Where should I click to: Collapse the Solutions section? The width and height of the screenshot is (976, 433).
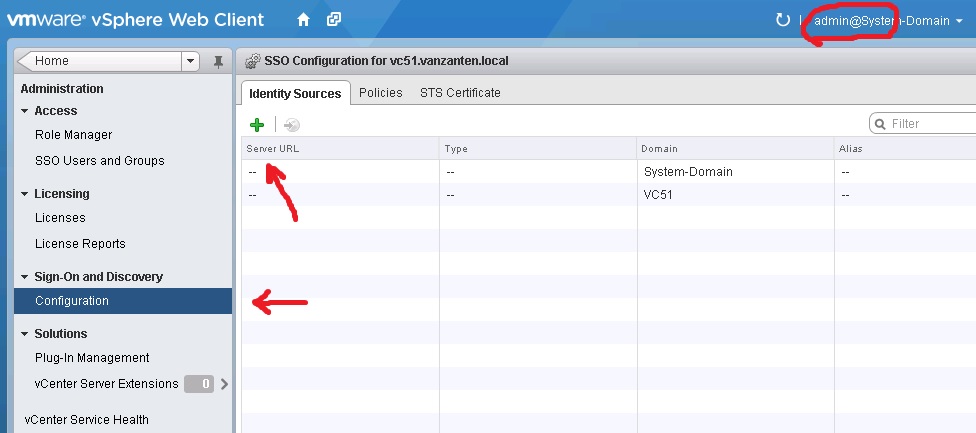pos(24,334)
